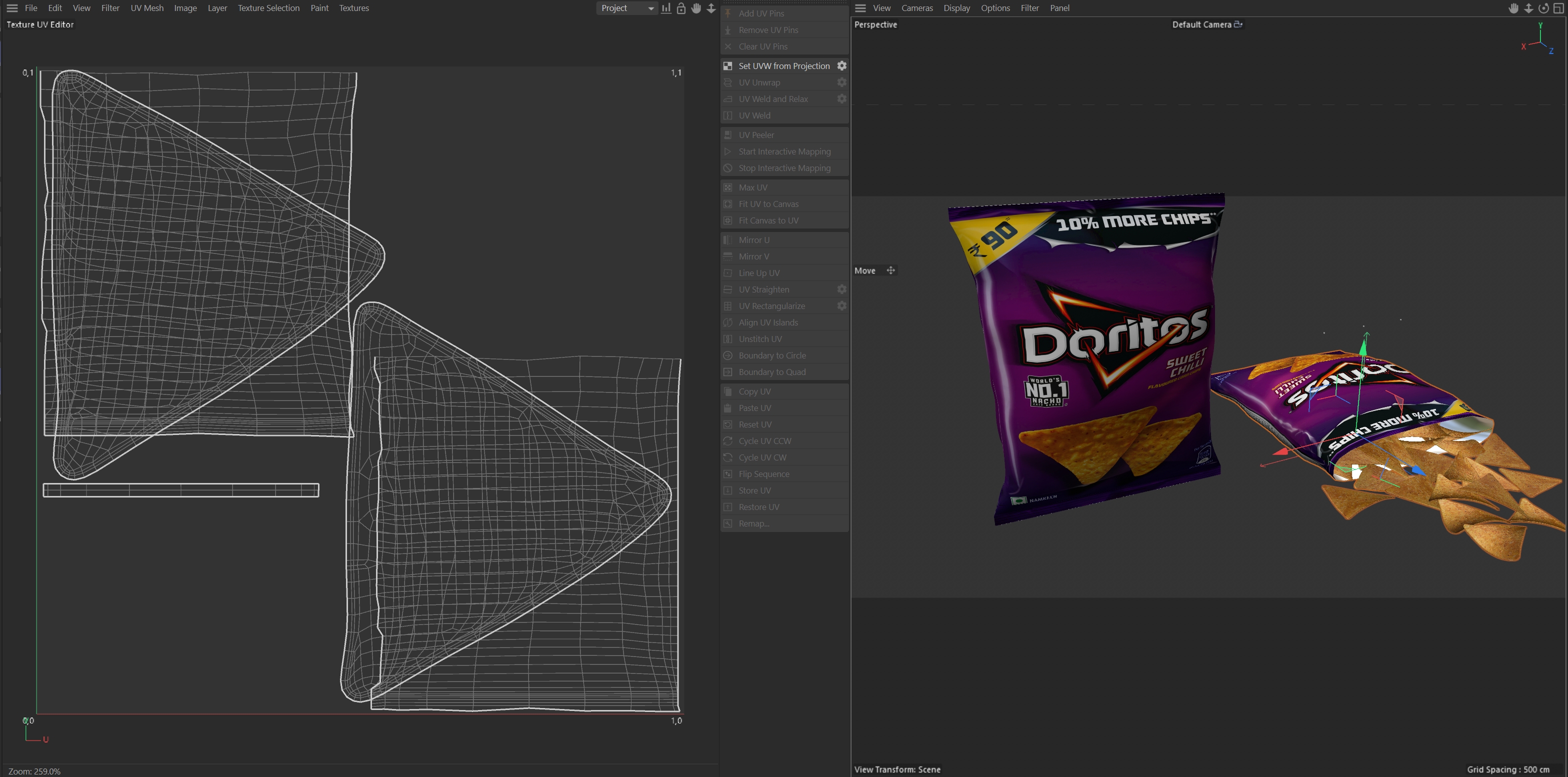Click the pan hand icon in UV editor
The height and width of the screenshot is (777, 1568).
tap(696, 8)
